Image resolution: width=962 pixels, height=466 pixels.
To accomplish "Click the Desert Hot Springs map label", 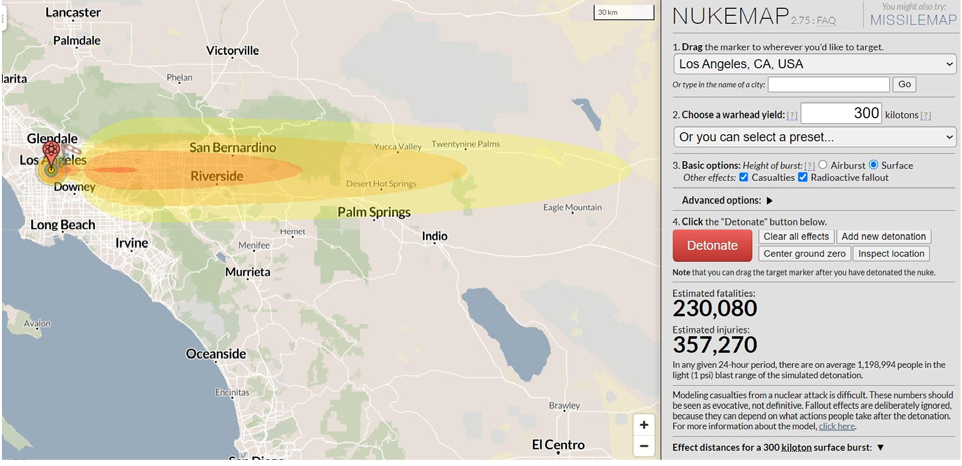I will pos(381,183).
